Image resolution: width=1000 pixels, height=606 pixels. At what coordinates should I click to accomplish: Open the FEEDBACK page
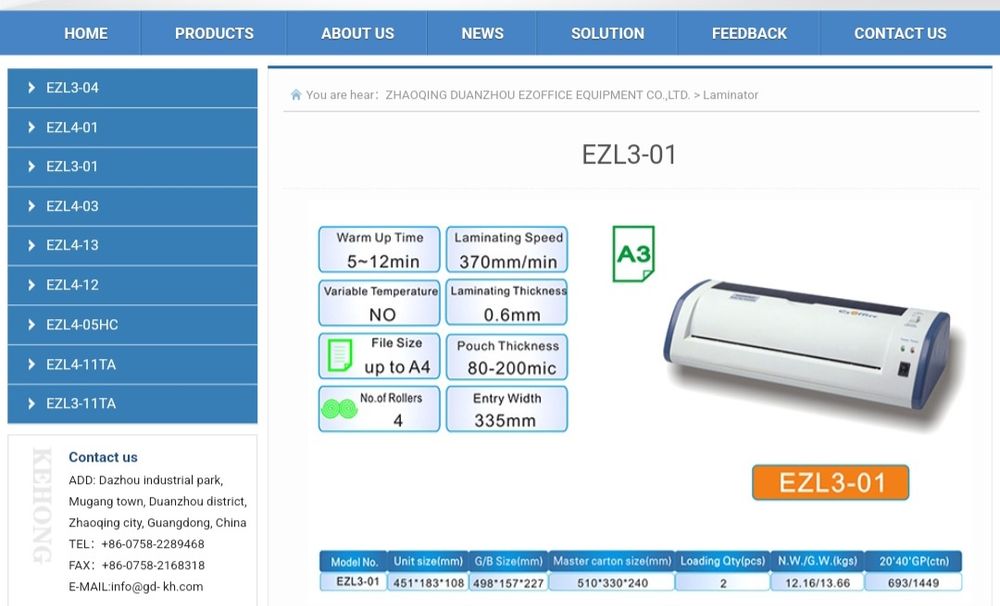pyautogui.click(x=749, y=33)
